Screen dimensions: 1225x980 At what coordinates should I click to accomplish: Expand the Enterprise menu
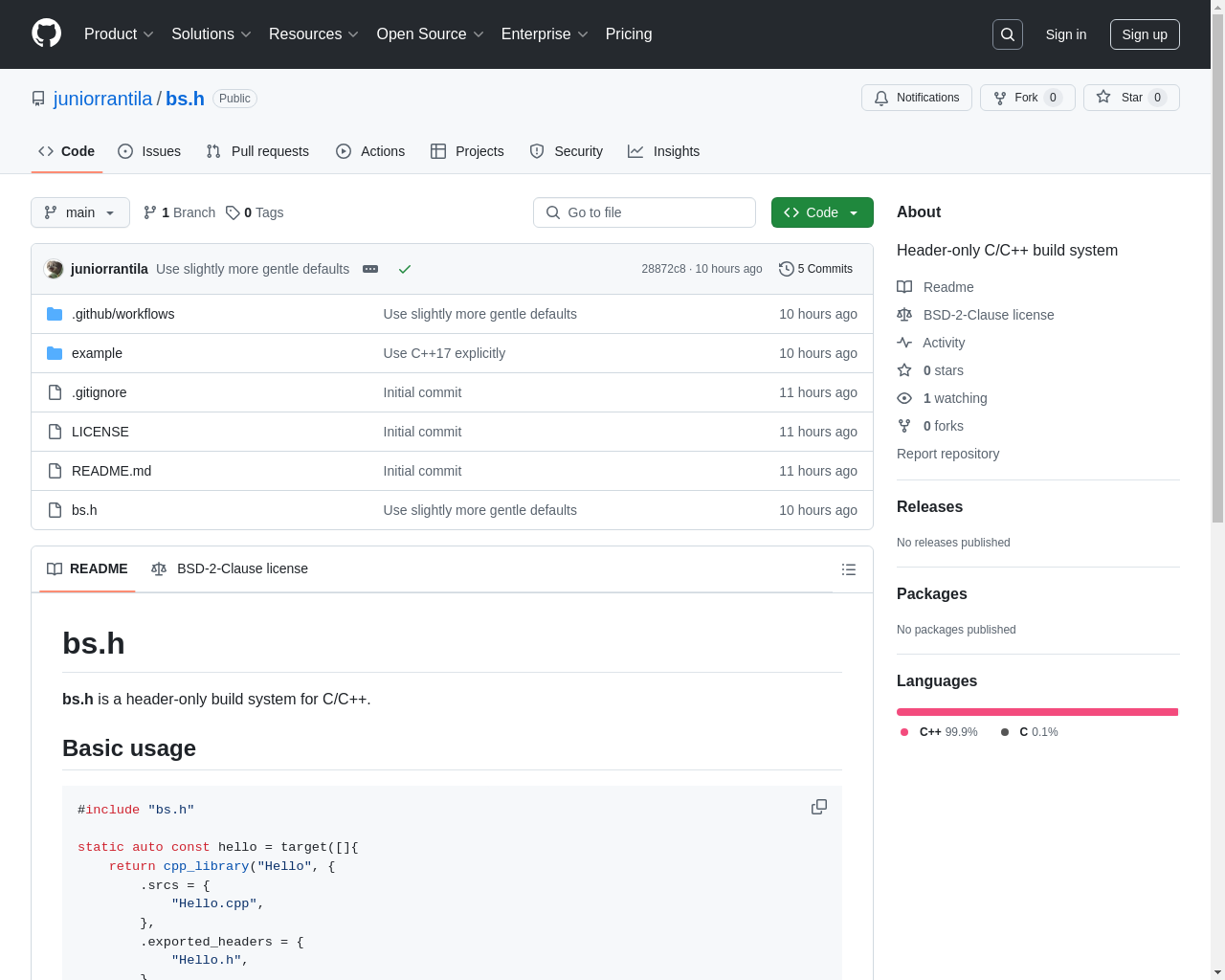tap(545, 34)
